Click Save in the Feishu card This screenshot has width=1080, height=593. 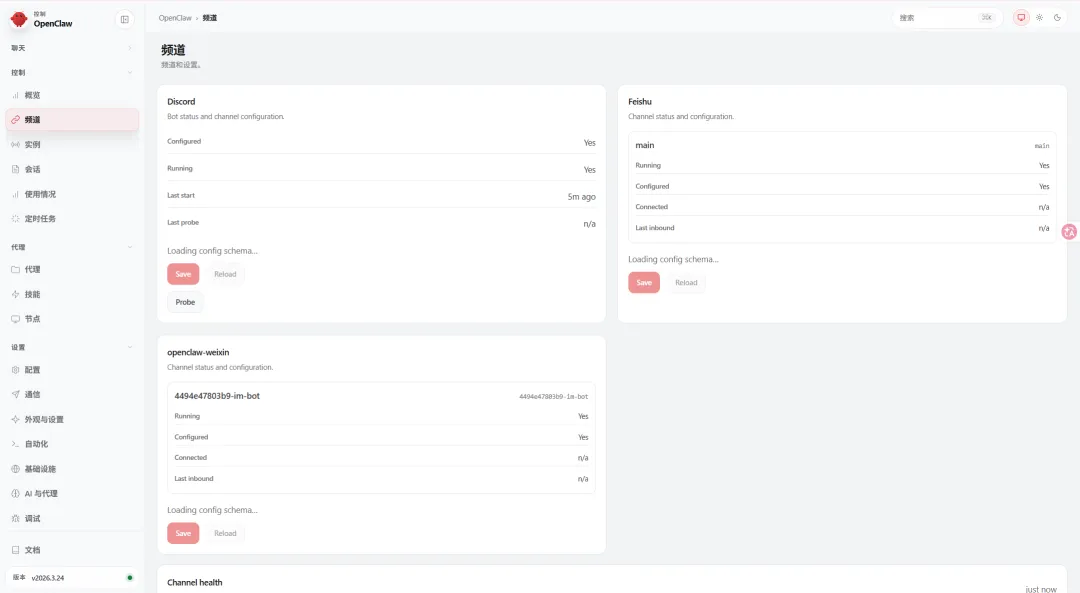pos(644,282)
